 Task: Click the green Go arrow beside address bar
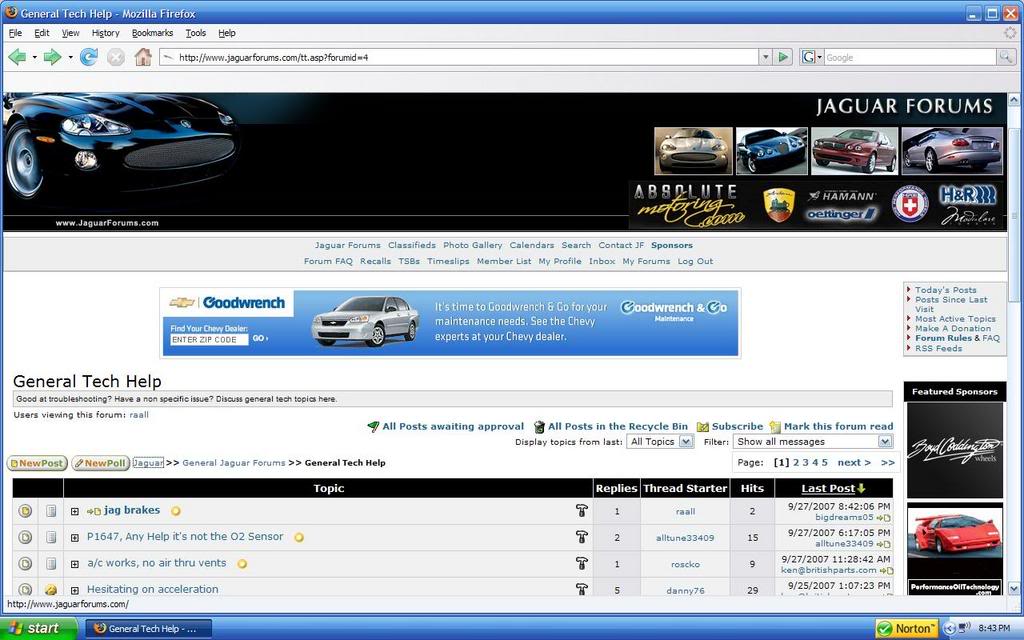click(x=783, y=57)
